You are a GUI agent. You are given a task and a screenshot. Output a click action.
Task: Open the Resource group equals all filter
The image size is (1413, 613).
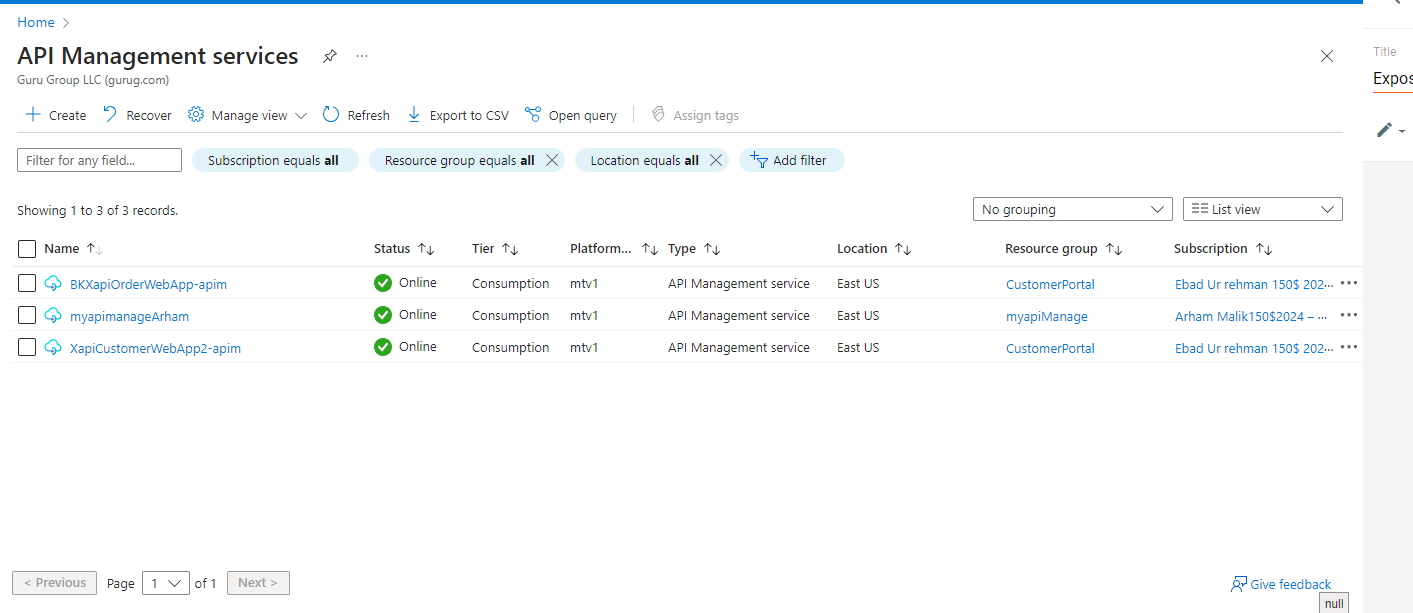click(x=459, y=160)
